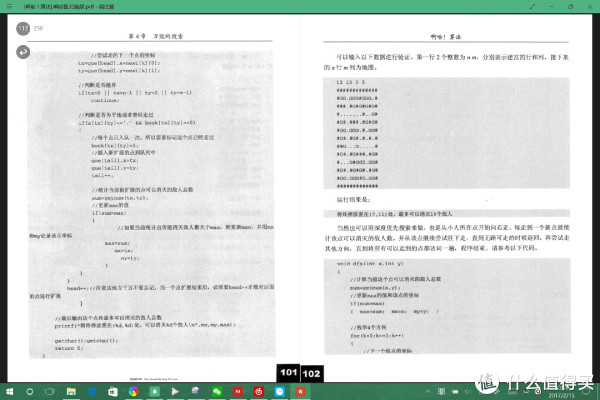Open Microsoft Edge from the taskbar
This screenshot has height=400, width=600.
click(x=92, y=392)
